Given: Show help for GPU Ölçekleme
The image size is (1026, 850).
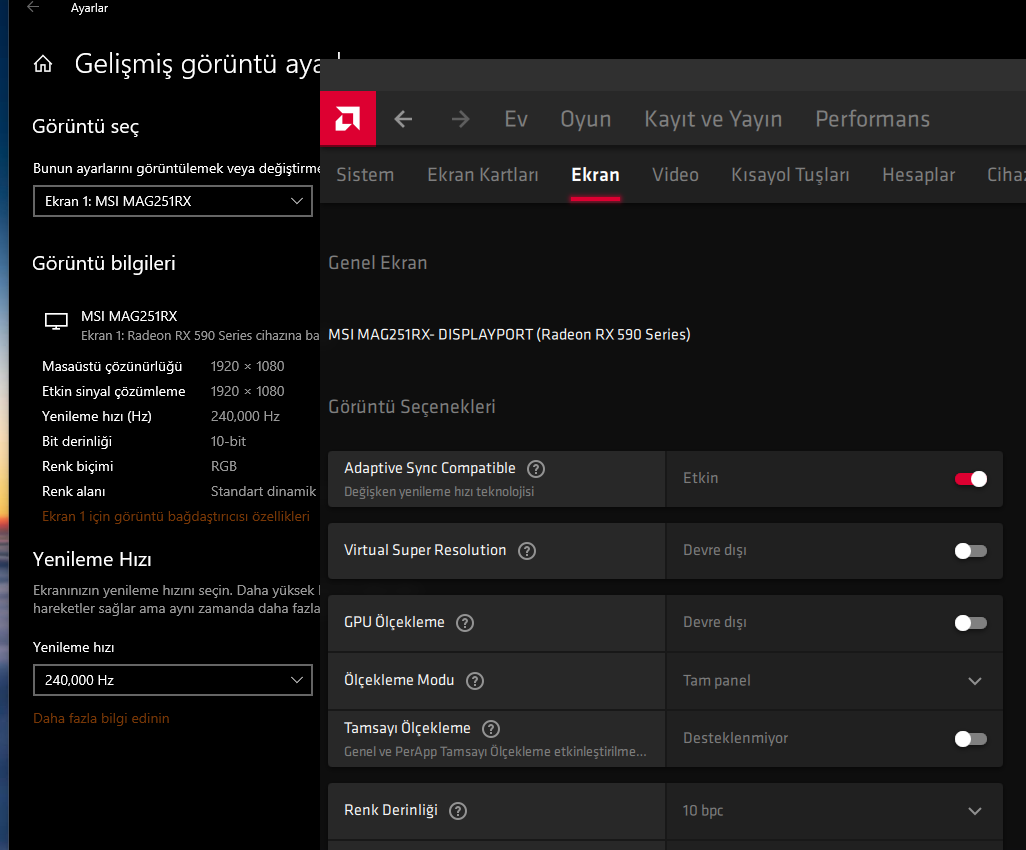Looking at the screenshot, I should (x=465, y=623).
